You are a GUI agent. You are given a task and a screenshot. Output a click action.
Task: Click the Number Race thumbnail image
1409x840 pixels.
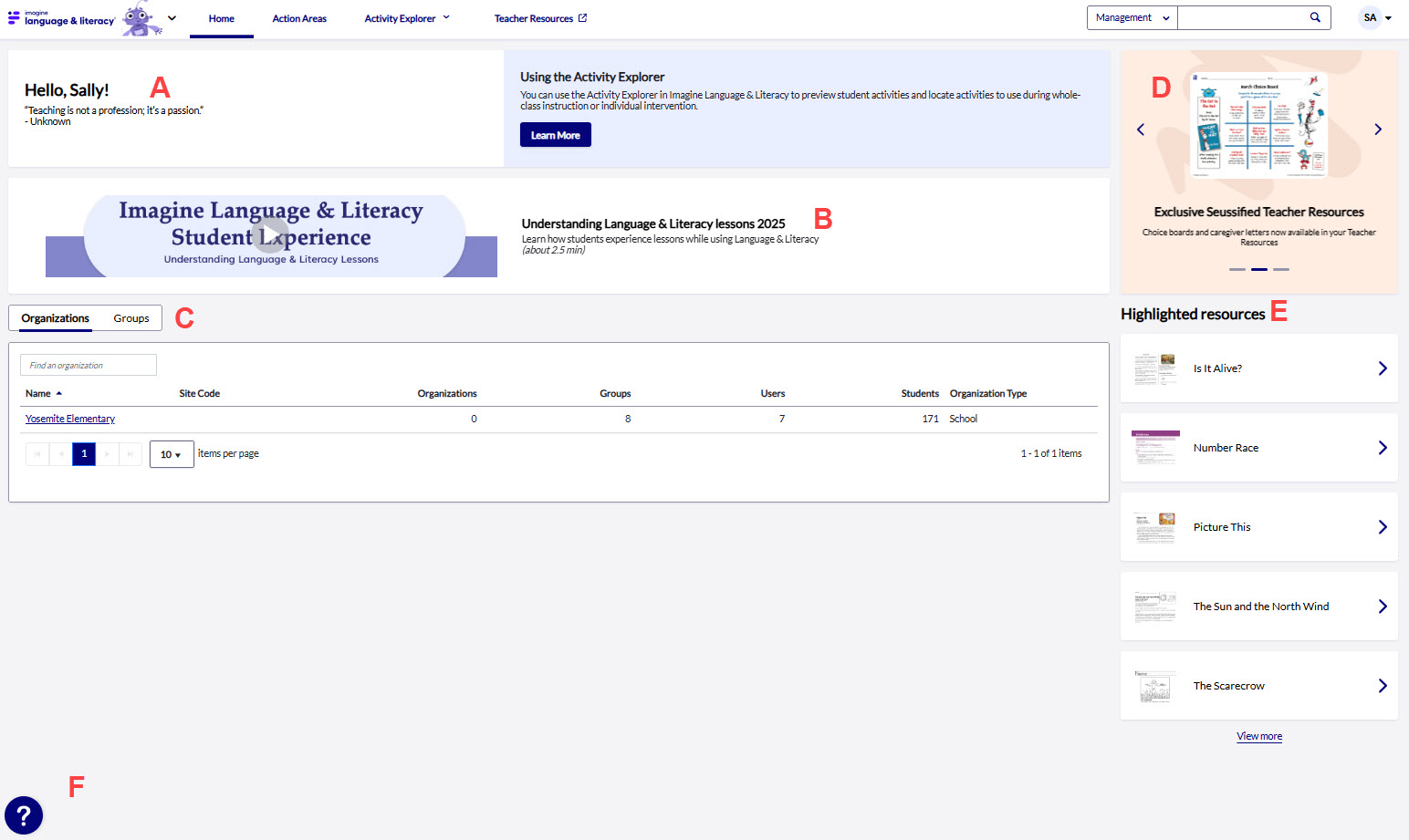coord(1155,448)
